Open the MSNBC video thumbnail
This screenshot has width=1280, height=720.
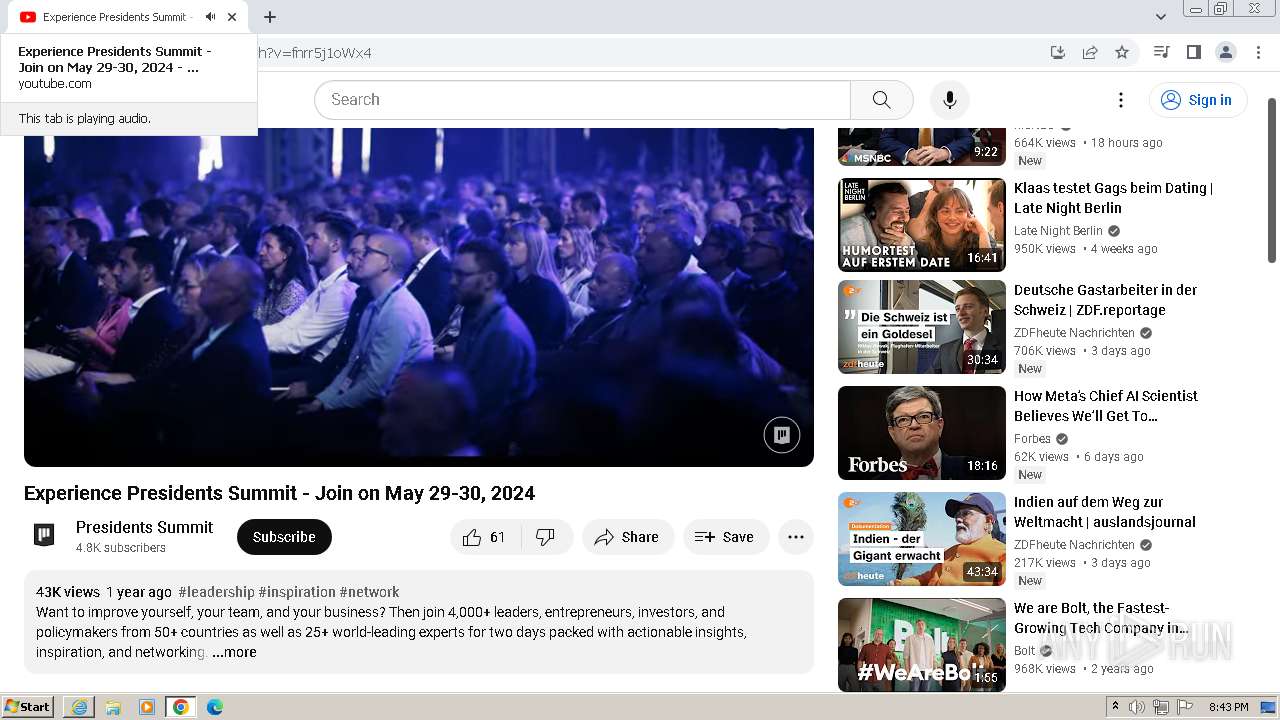(922, 147)
